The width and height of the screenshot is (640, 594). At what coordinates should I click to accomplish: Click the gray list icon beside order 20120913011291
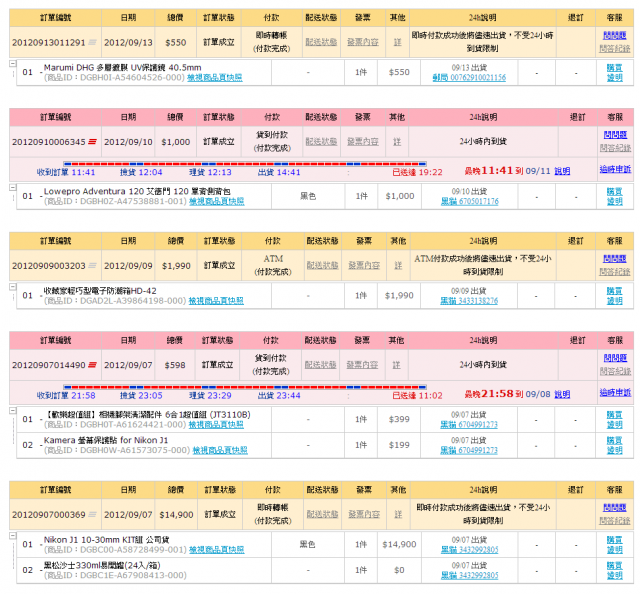click(92, 42)
